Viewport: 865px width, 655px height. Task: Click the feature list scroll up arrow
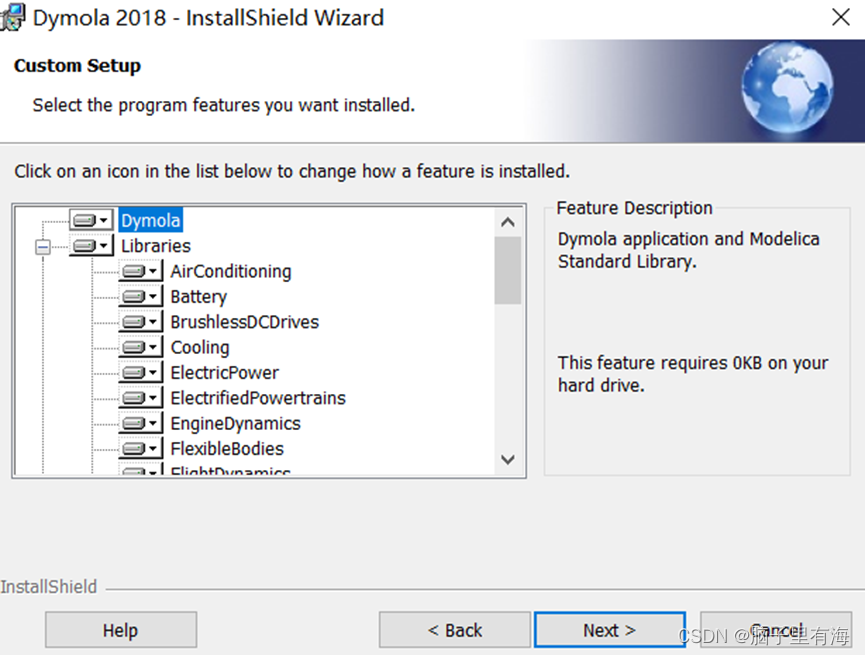(x=508, y=222)
